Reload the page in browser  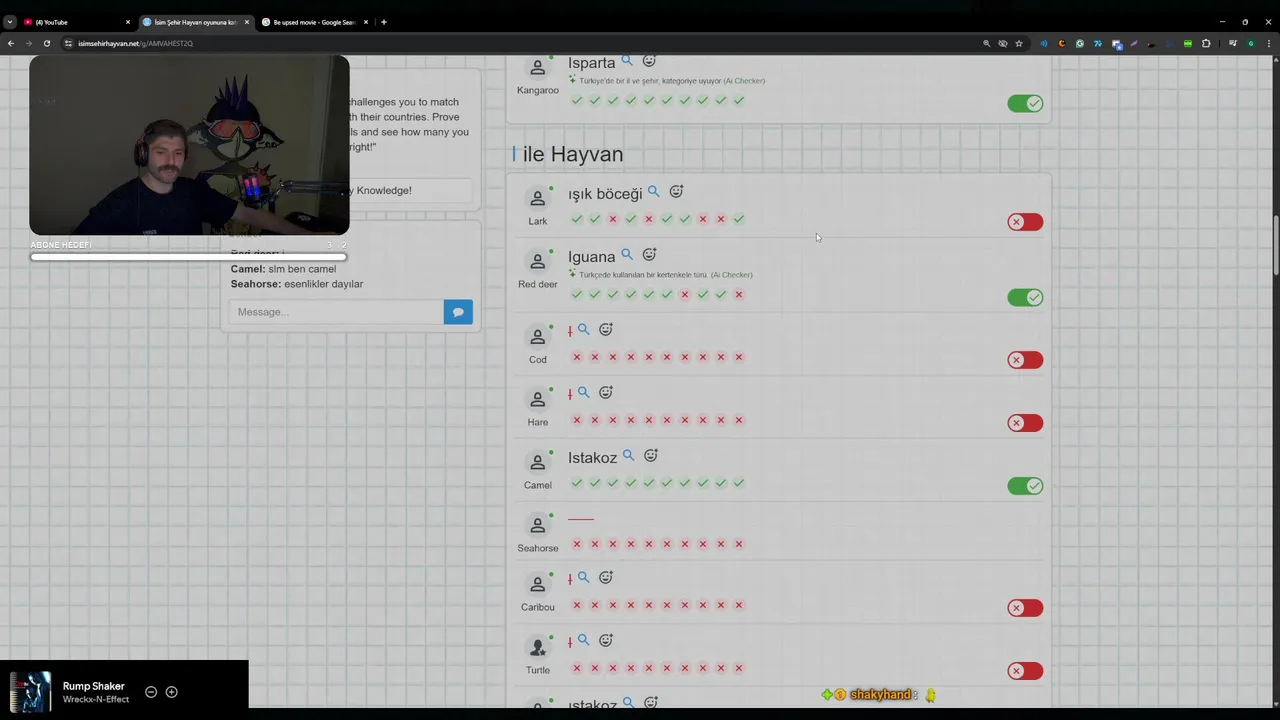click(46, 43)
